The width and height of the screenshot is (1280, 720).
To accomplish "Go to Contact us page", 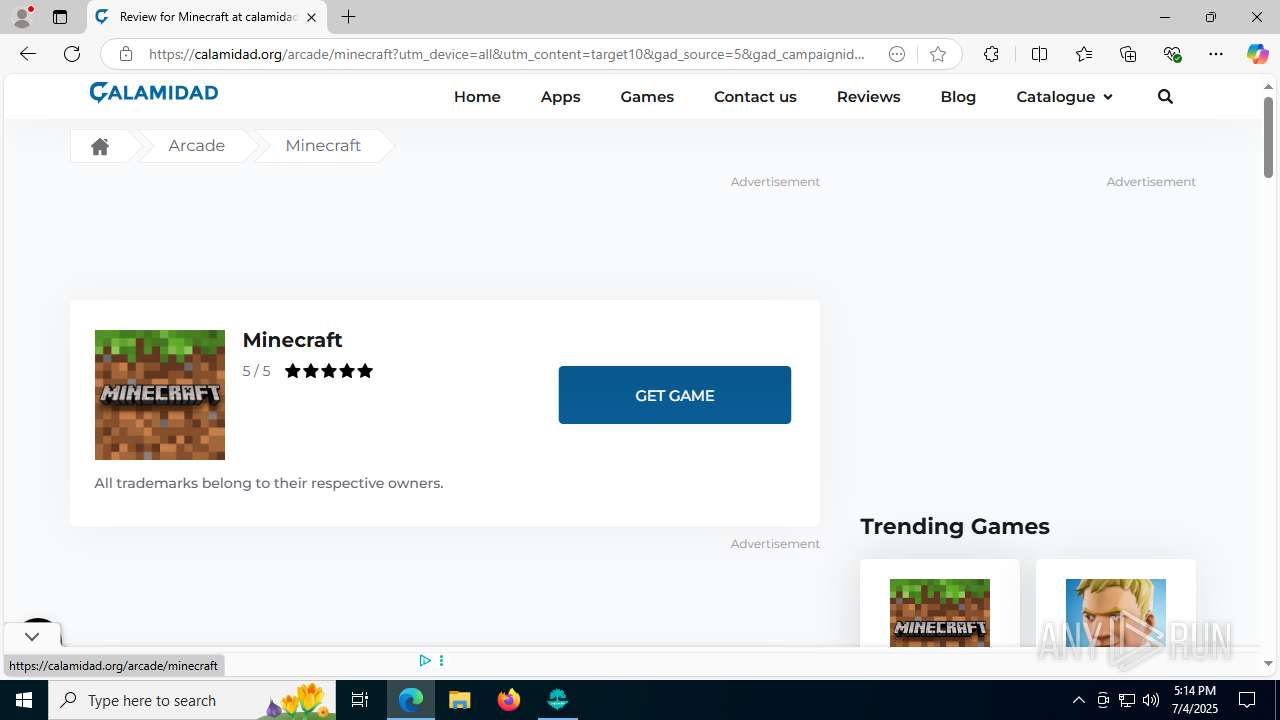I will [x=755, y=97].
